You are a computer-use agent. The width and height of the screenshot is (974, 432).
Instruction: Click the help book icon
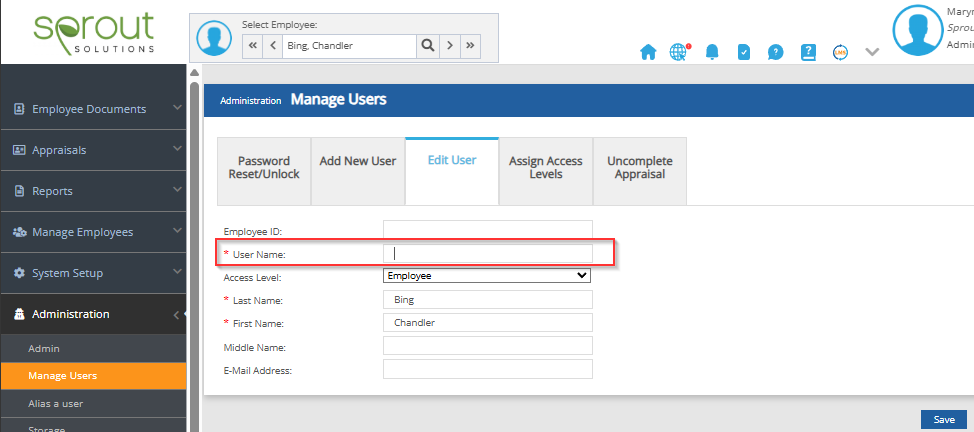tap(808, 52)
